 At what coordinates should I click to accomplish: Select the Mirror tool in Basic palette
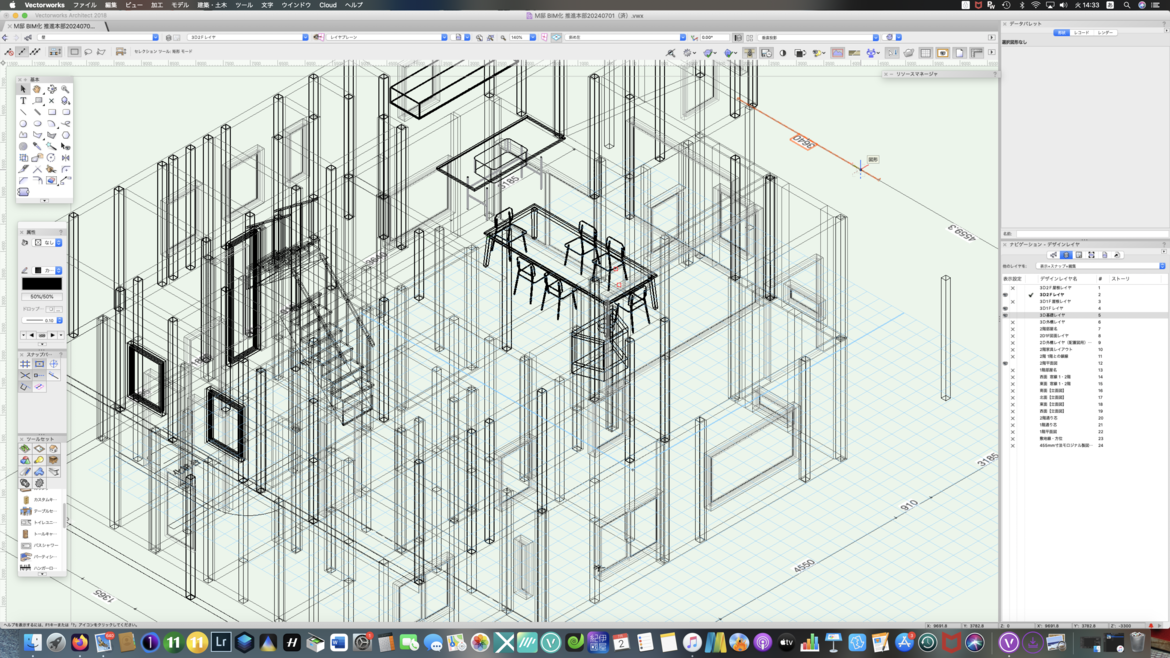[x=65, y=157]
